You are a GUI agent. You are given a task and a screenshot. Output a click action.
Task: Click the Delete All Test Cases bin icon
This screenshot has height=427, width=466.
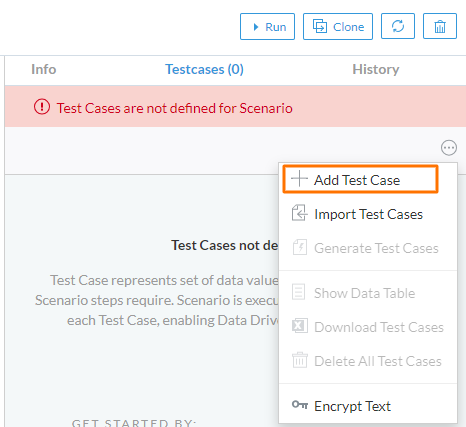tap(300, 360)
